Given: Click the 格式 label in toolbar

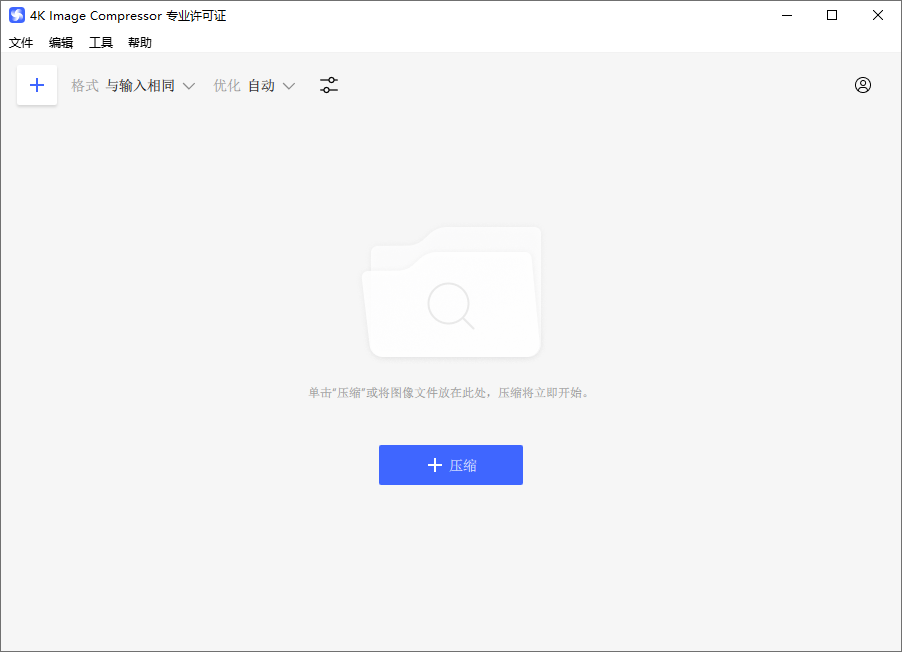Looking at the screenshot, I should point(85,86).
